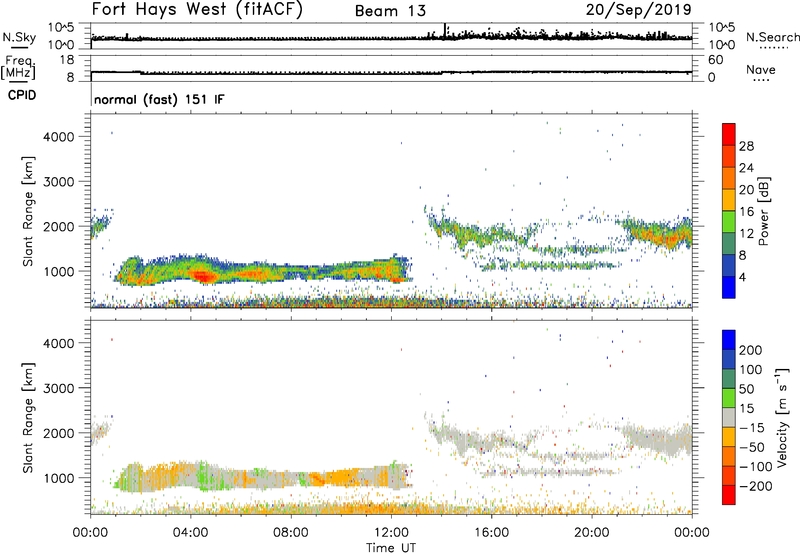Screen dimensions: 800x554
Task: Click the yellow-orange 16-20 dB power swatch
Action: coord(729,199)
